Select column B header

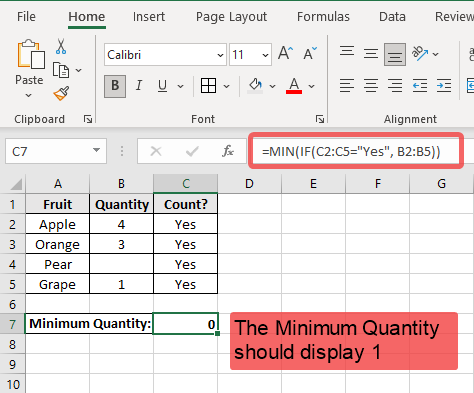click(121, 184)
